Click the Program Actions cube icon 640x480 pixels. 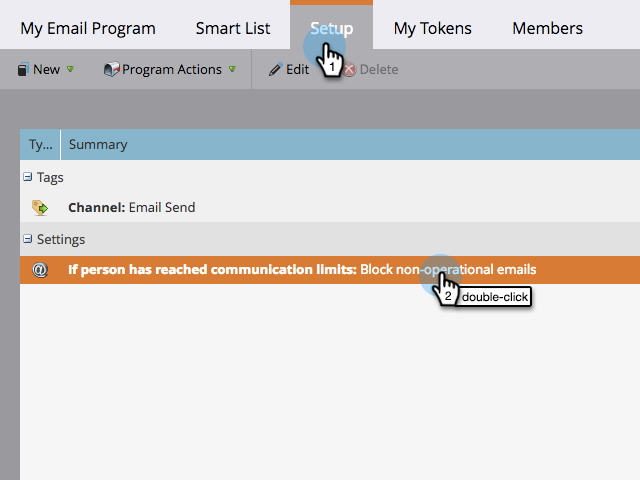[112, 70]
